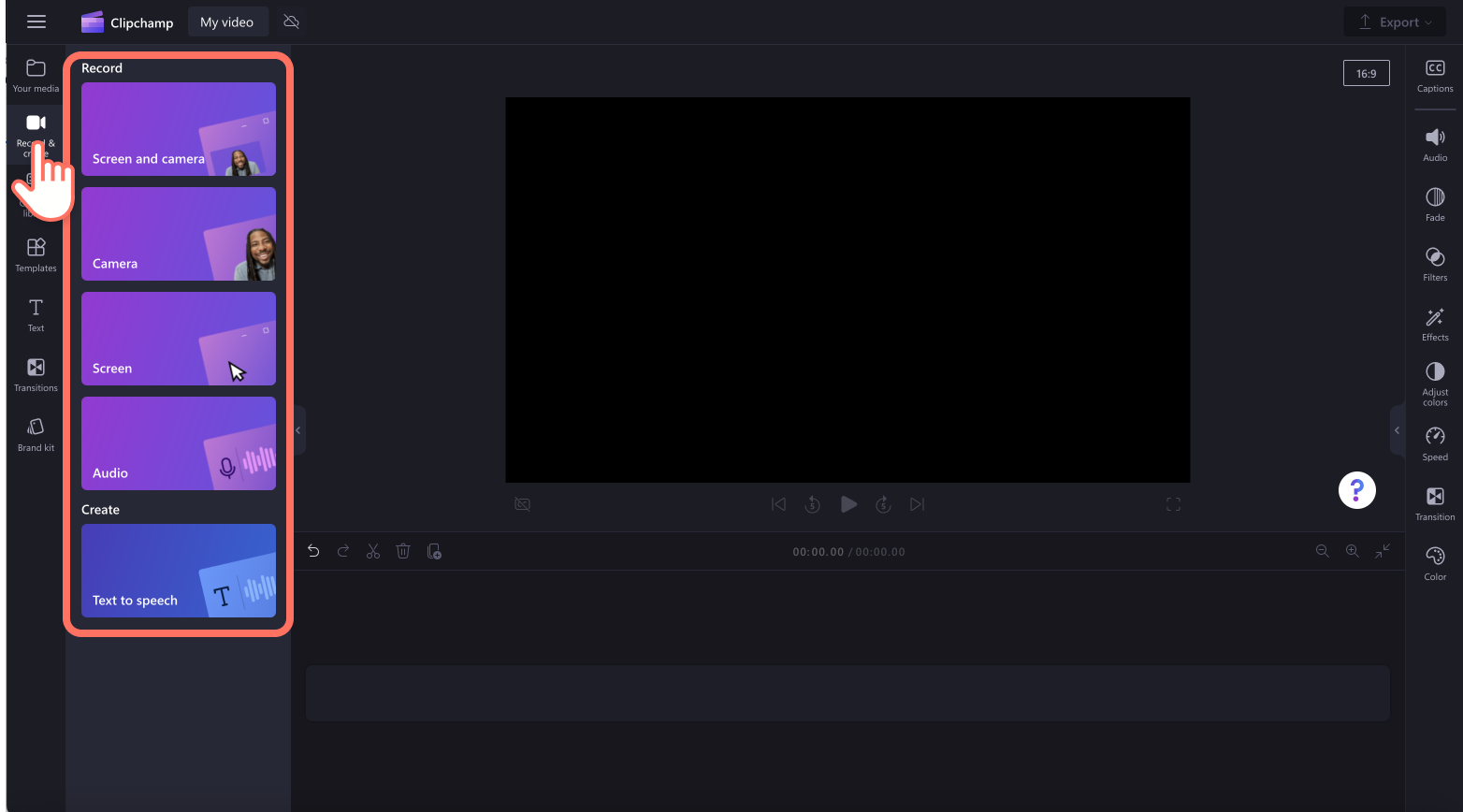This screenshot has width=1463, height=812.
Task: Fit timeline to screen
Action: tap(1383, 551)
